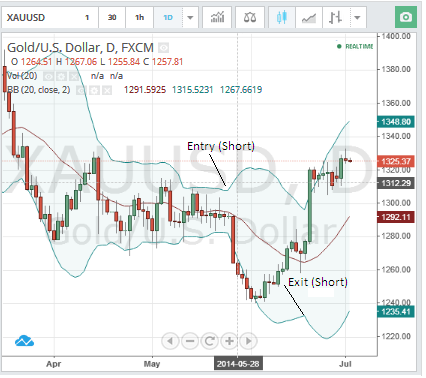Expand the chart style dropdown arrow
426x378 pixels.
(357, 17)
